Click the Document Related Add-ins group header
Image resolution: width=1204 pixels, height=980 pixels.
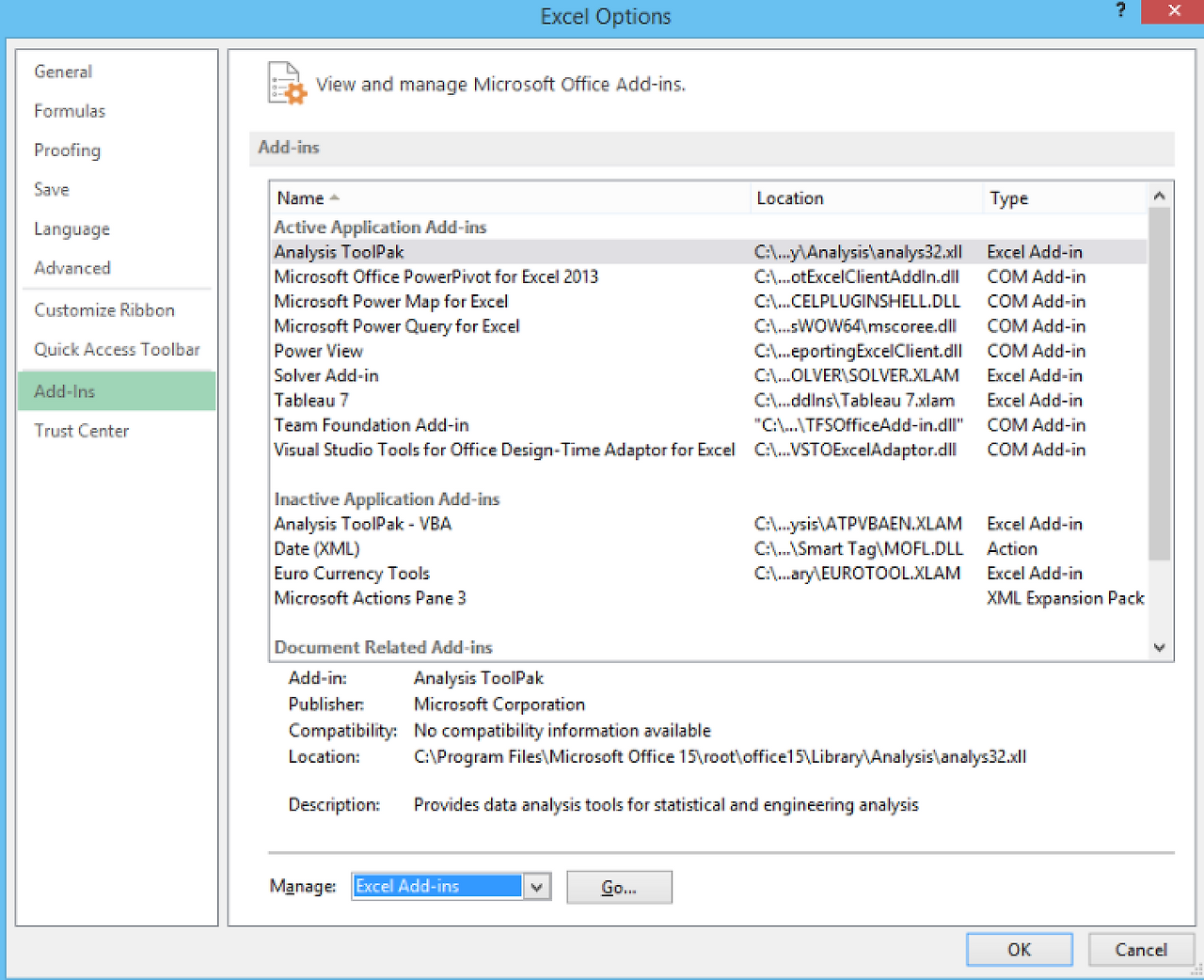(383, 647)
